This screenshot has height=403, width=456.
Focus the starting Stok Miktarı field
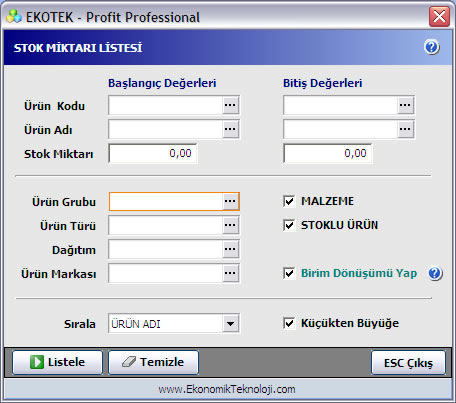(153, 153)
